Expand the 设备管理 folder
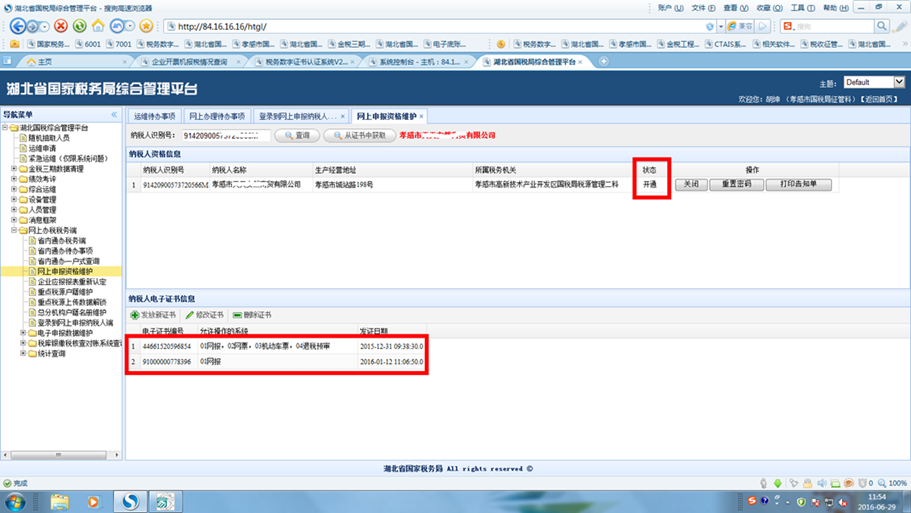911x513 pixels. (x=14, y=199)
